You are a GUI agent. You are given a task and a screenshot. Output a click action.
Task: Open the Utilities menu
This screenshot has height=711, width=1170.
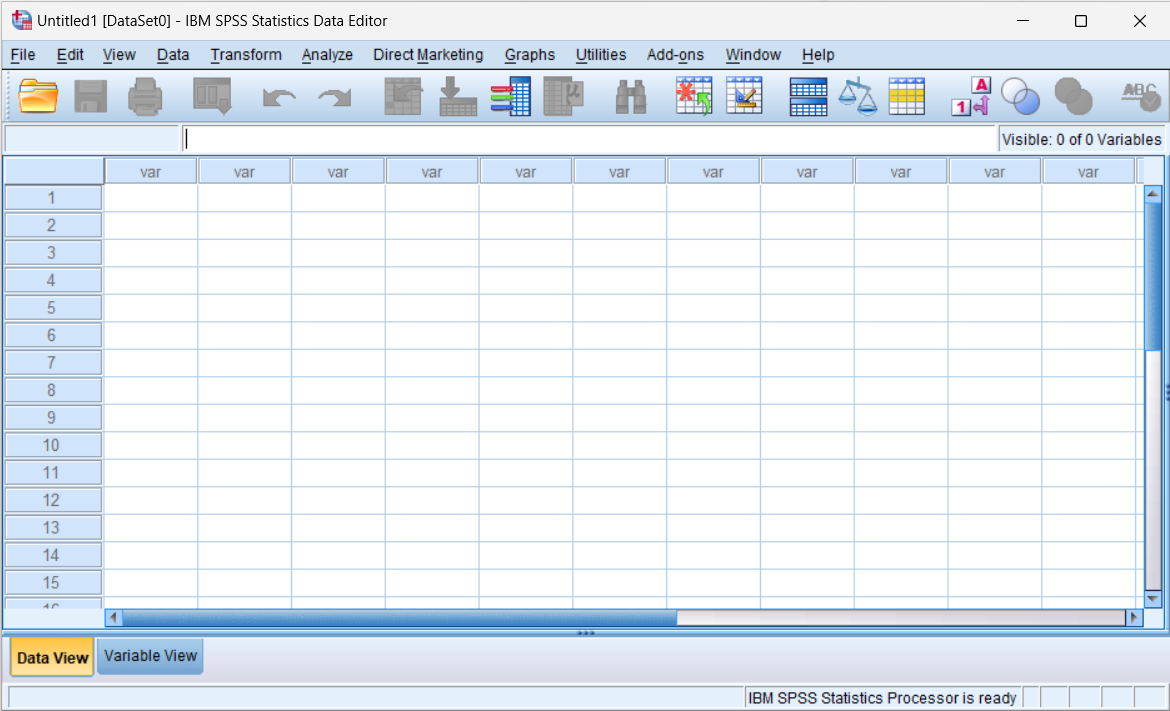(600, 55)
